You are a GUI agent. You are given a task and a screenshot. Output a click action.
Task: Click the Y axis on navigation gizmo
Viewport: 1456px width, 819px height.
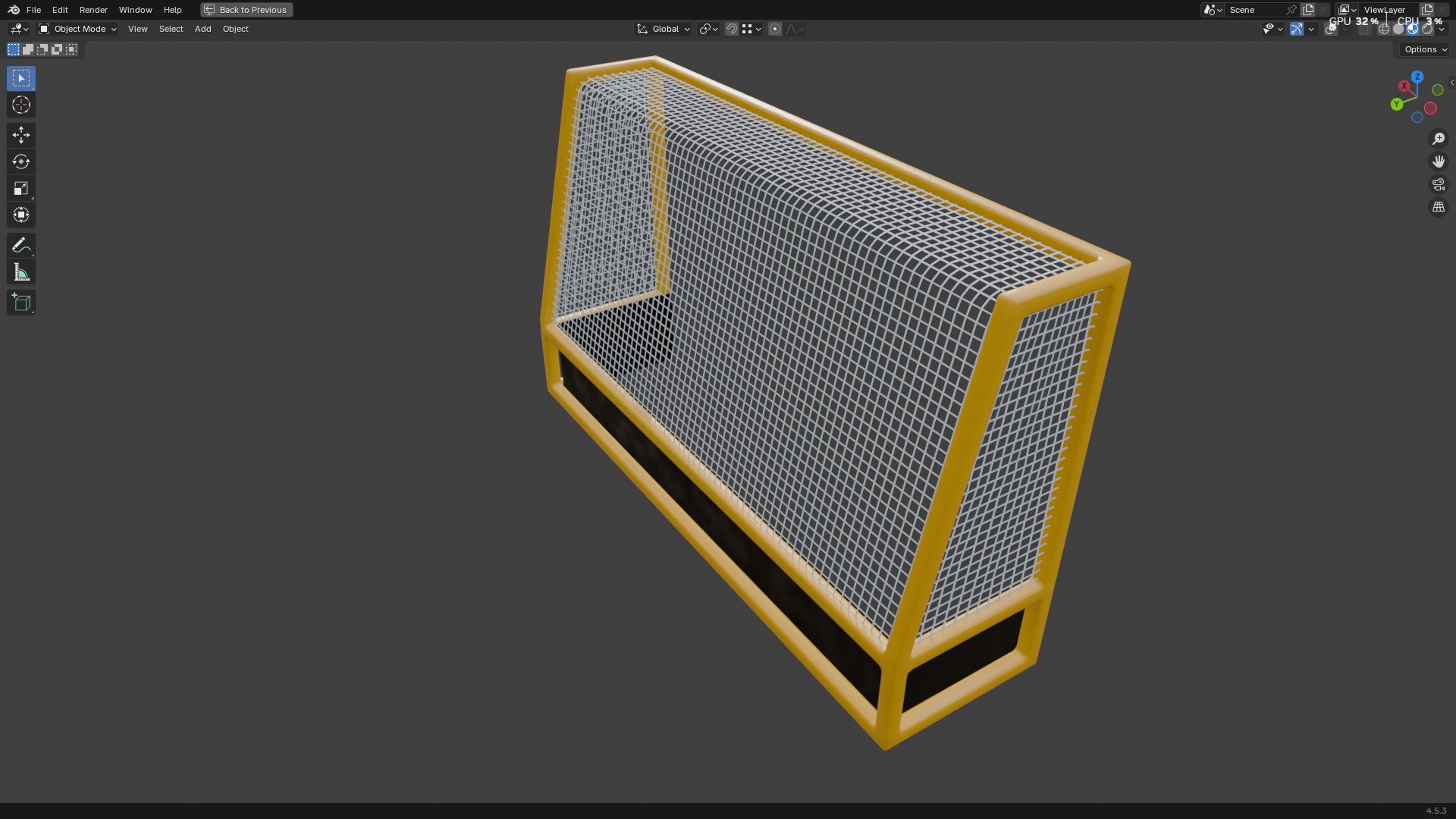pos(1397,104)
